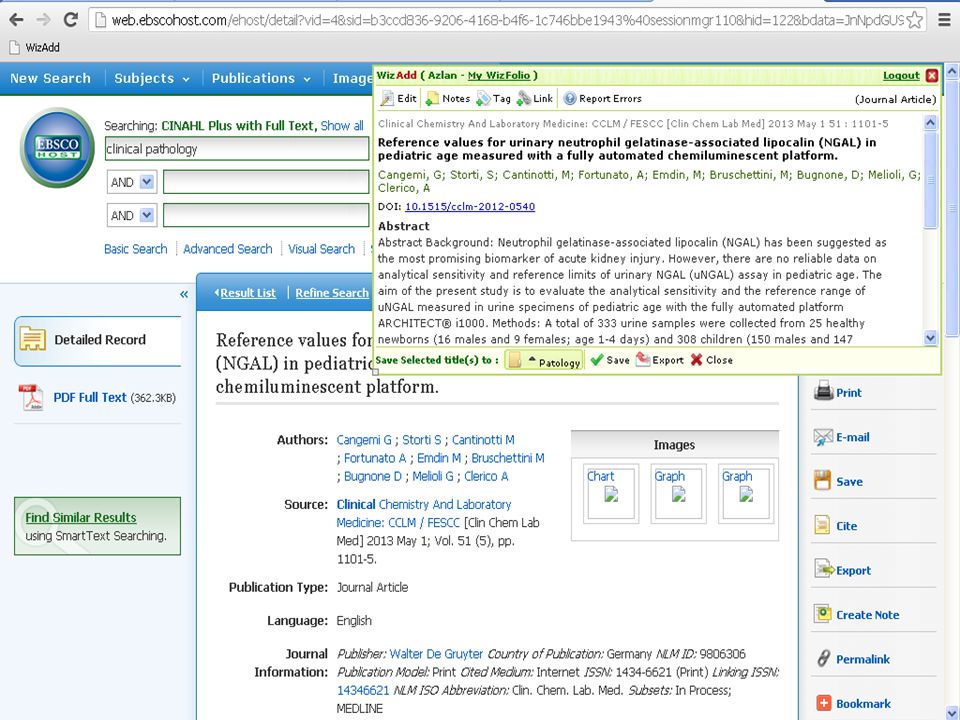Image resolution: width=960 pixels, height=720 pixels.
Task: Click in the clinical pathology search box
Action: 236,149
